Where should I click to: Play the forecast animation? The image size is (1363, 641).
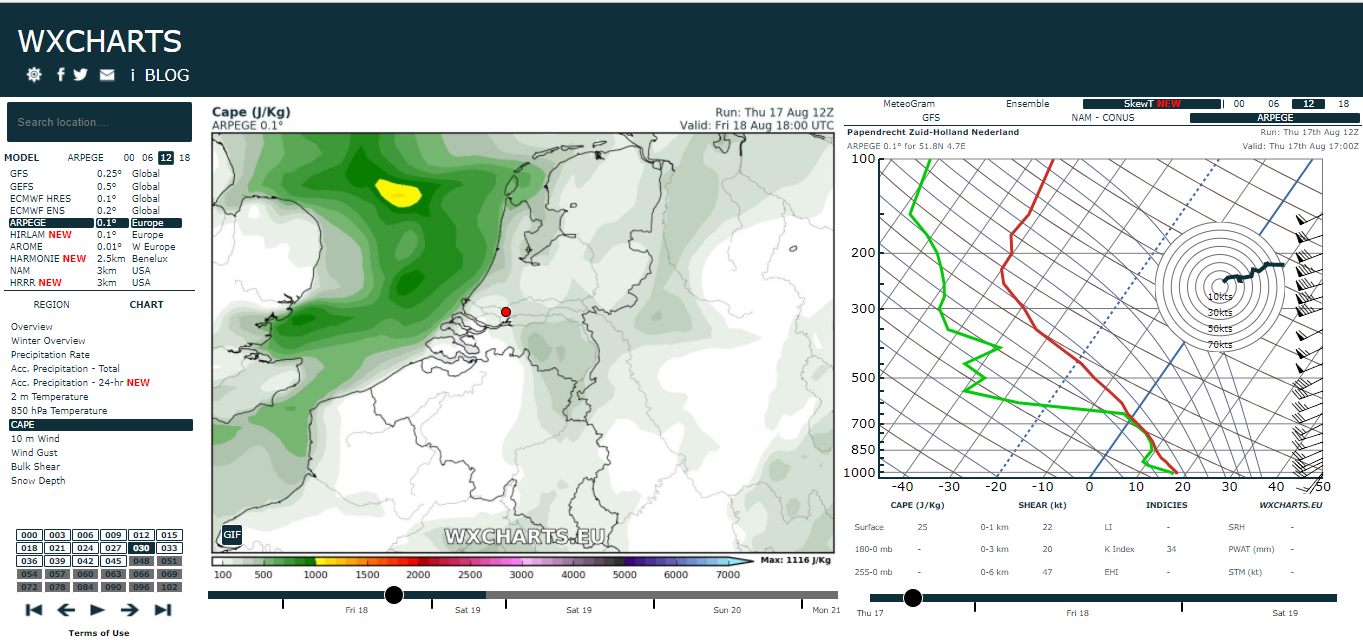tap(98, 610)
